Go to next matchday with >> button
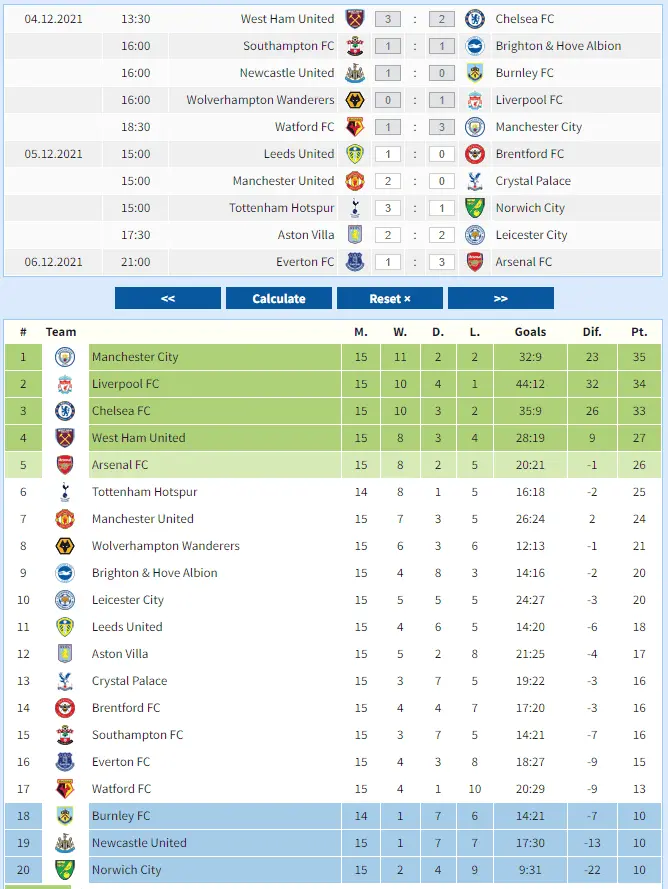The width and height of the screenshot is (668, 889). click(x=500, y=298)
